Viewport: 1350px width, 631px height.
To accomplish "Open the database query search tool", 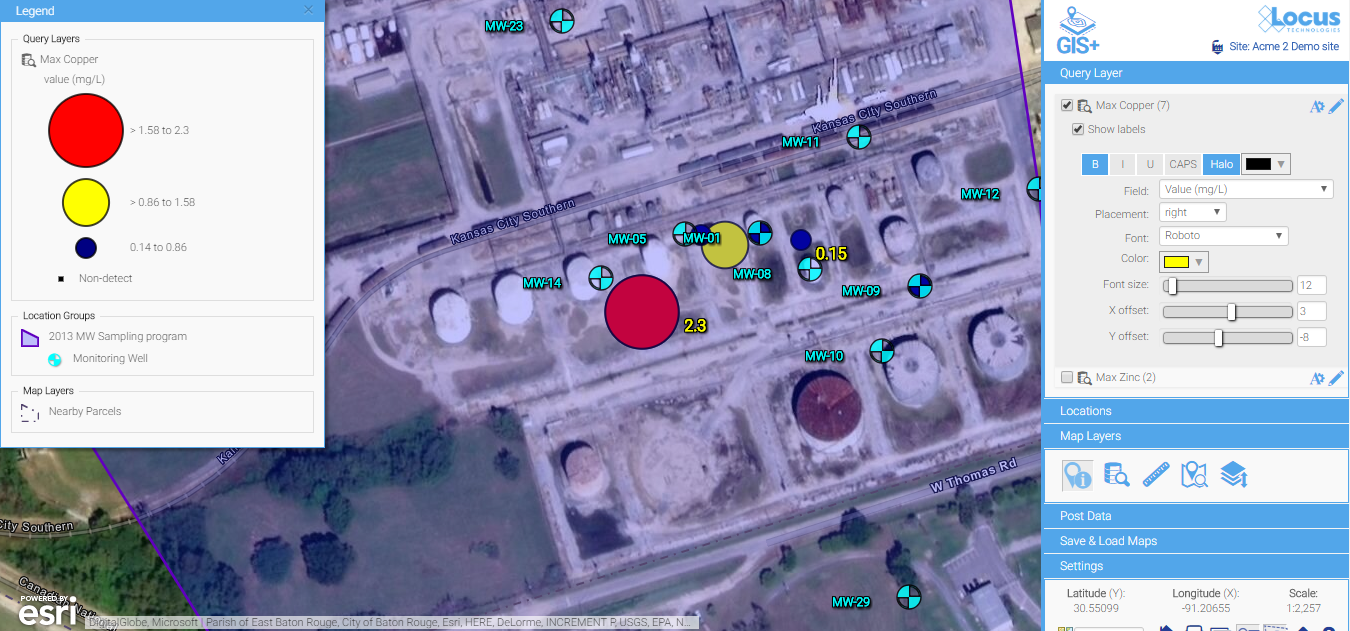I will click(x=1116, y=475).
